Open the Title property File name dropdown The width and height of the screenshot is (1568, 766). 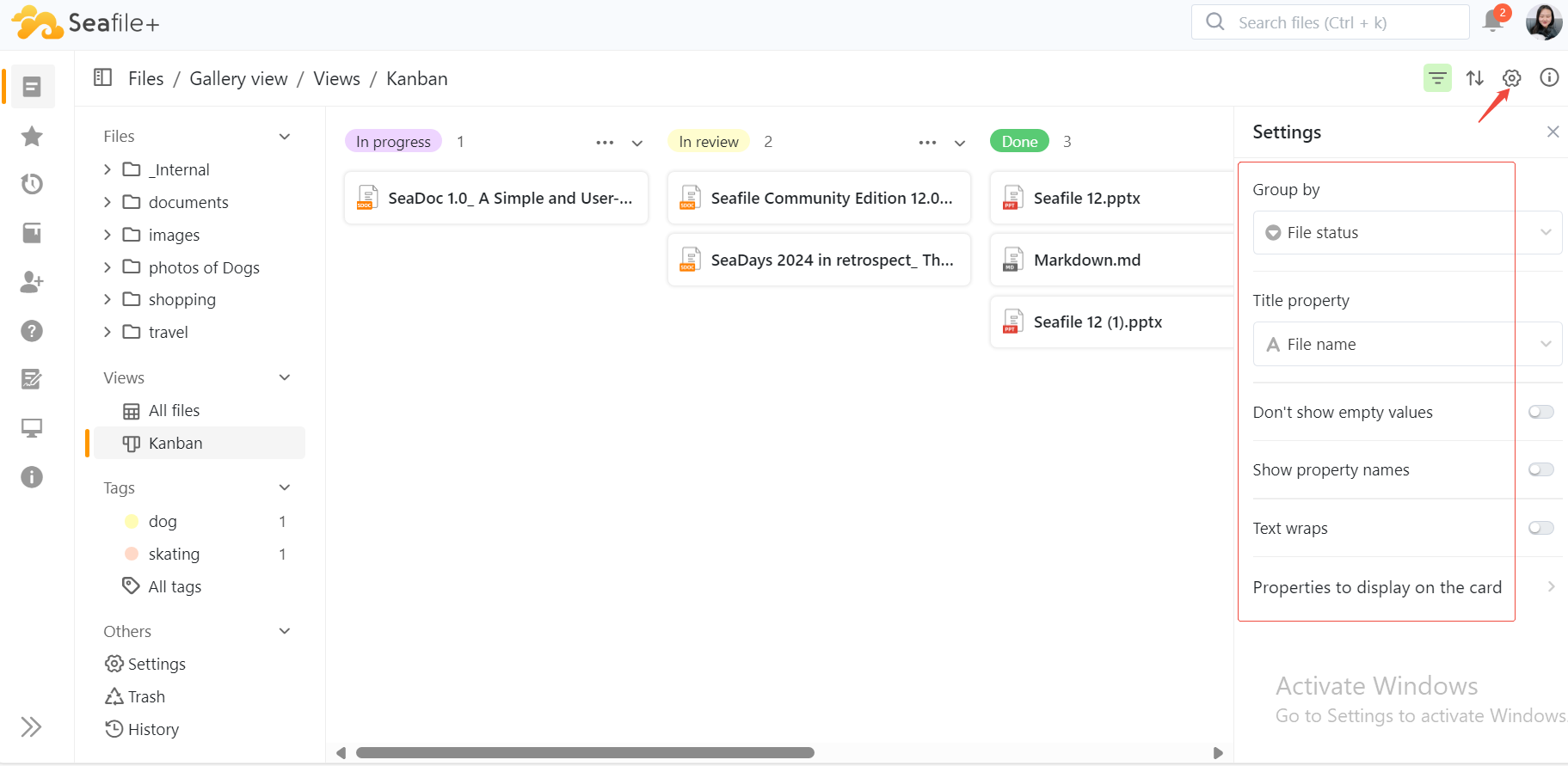coord(1406,344)
